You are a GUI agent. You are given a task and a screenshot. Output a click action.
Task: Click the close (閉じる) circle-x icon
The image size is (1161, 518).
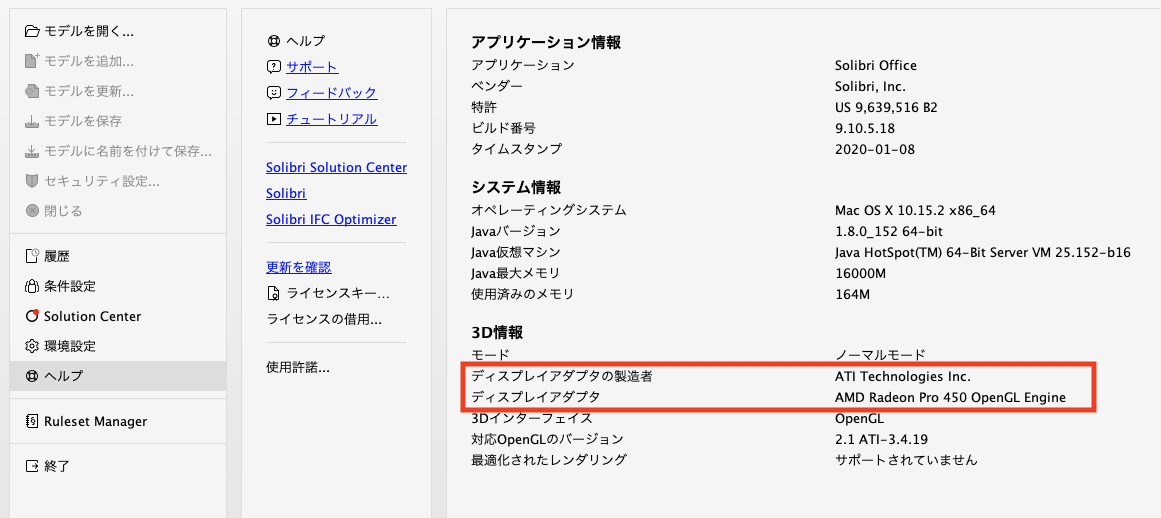(x=32, y=211)
